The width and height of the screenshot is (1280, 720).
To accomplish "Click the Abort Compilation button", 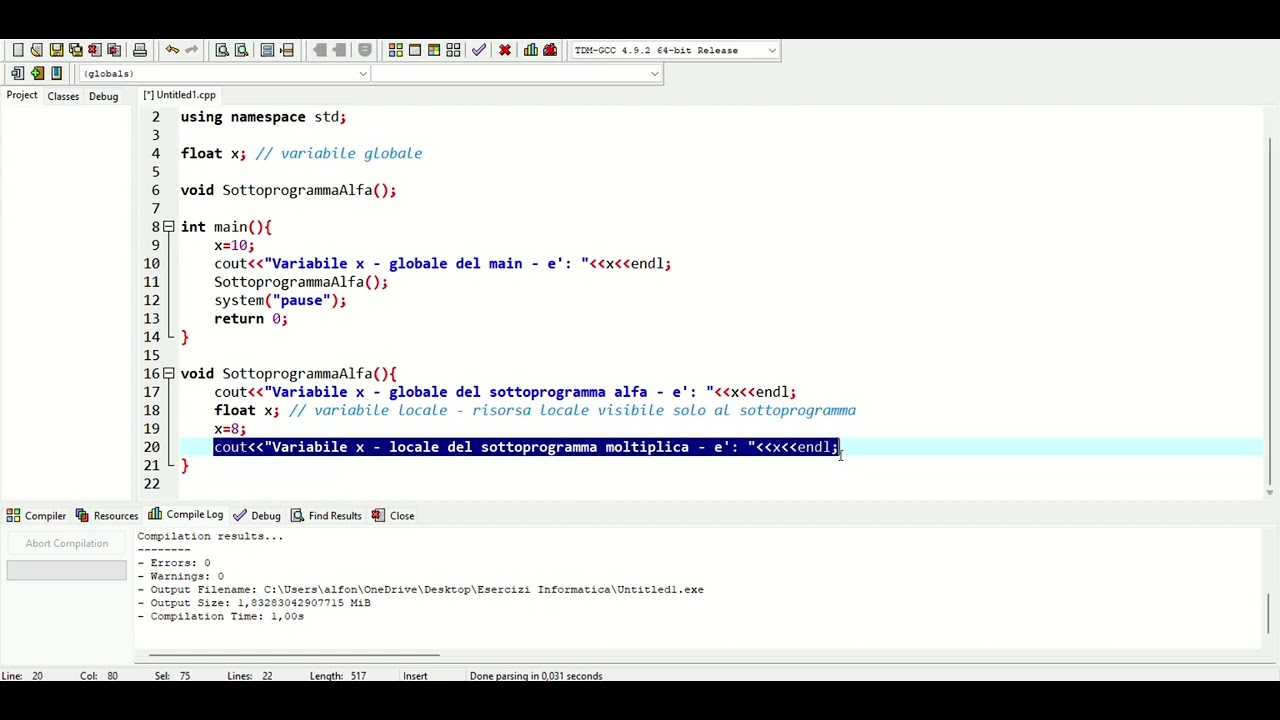I will pos(67,543).
